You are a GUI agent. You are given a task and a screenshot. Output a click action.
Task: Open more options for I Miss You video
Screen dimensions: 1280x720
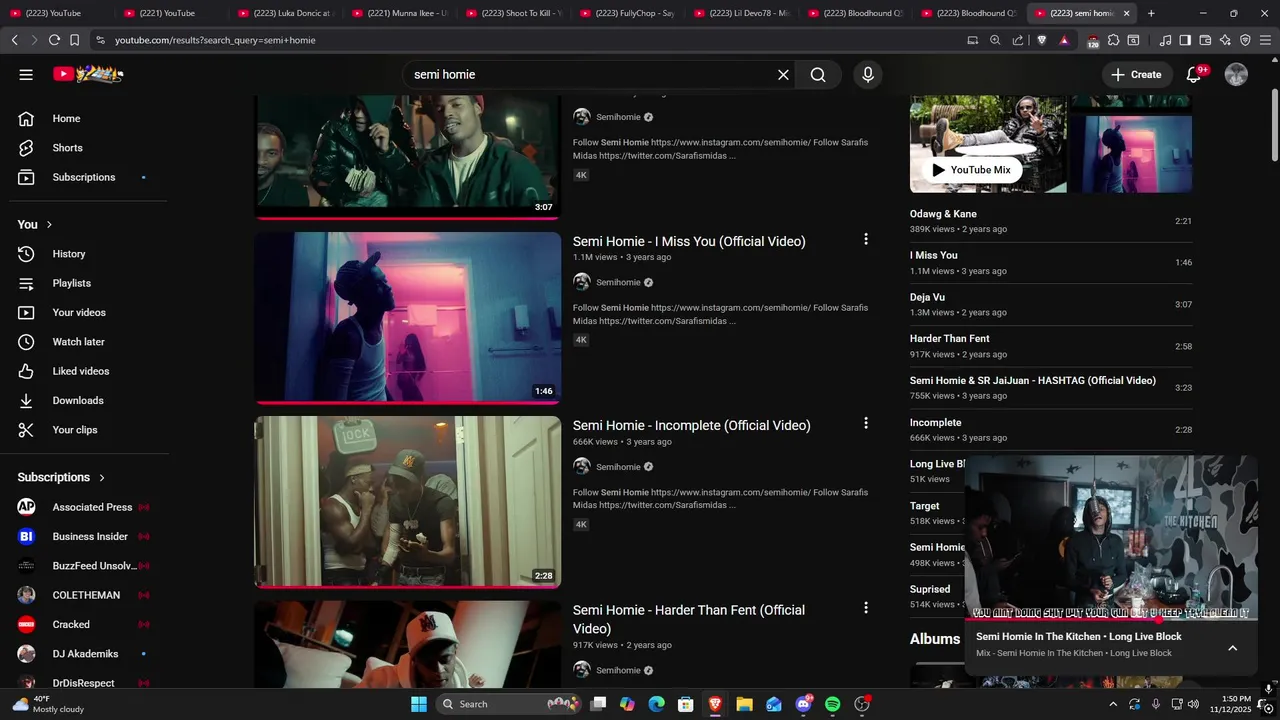pyautogui.click(x=866, y=239)
